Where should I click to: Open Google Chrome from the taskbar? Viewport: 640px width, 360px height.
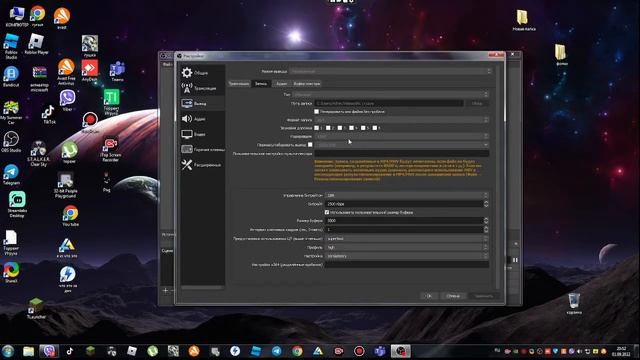[x=297, y=351]
